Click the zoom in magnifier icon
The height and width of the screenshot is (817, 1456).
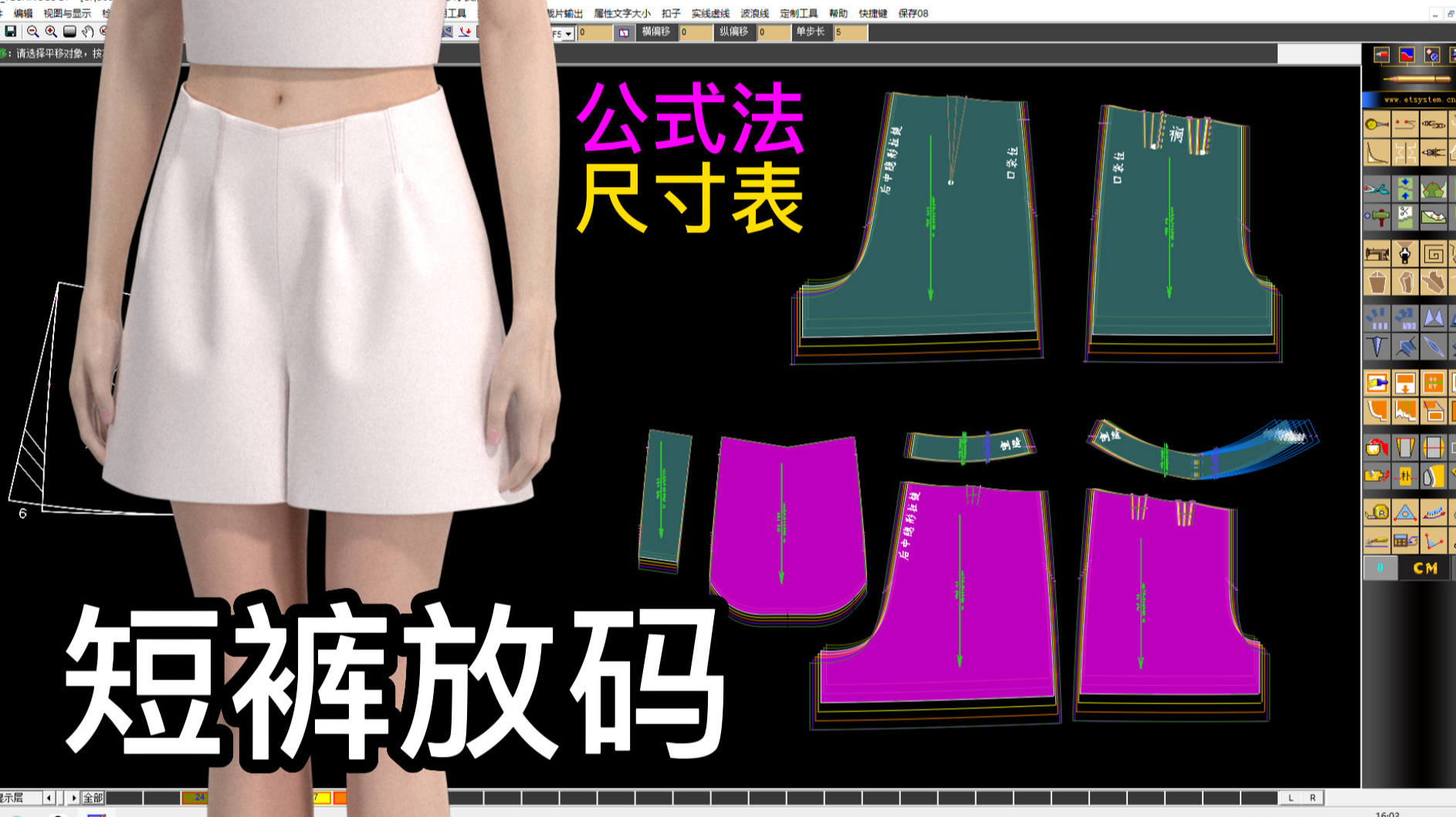(51, 32)
